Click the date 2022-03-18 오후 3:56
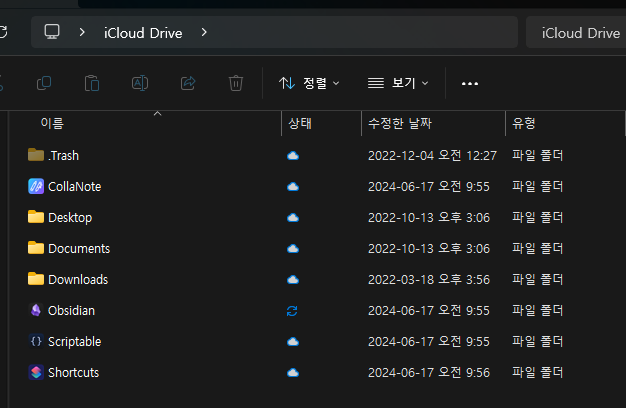This screenshot has height=408, width=626. [x=429, y=280]
